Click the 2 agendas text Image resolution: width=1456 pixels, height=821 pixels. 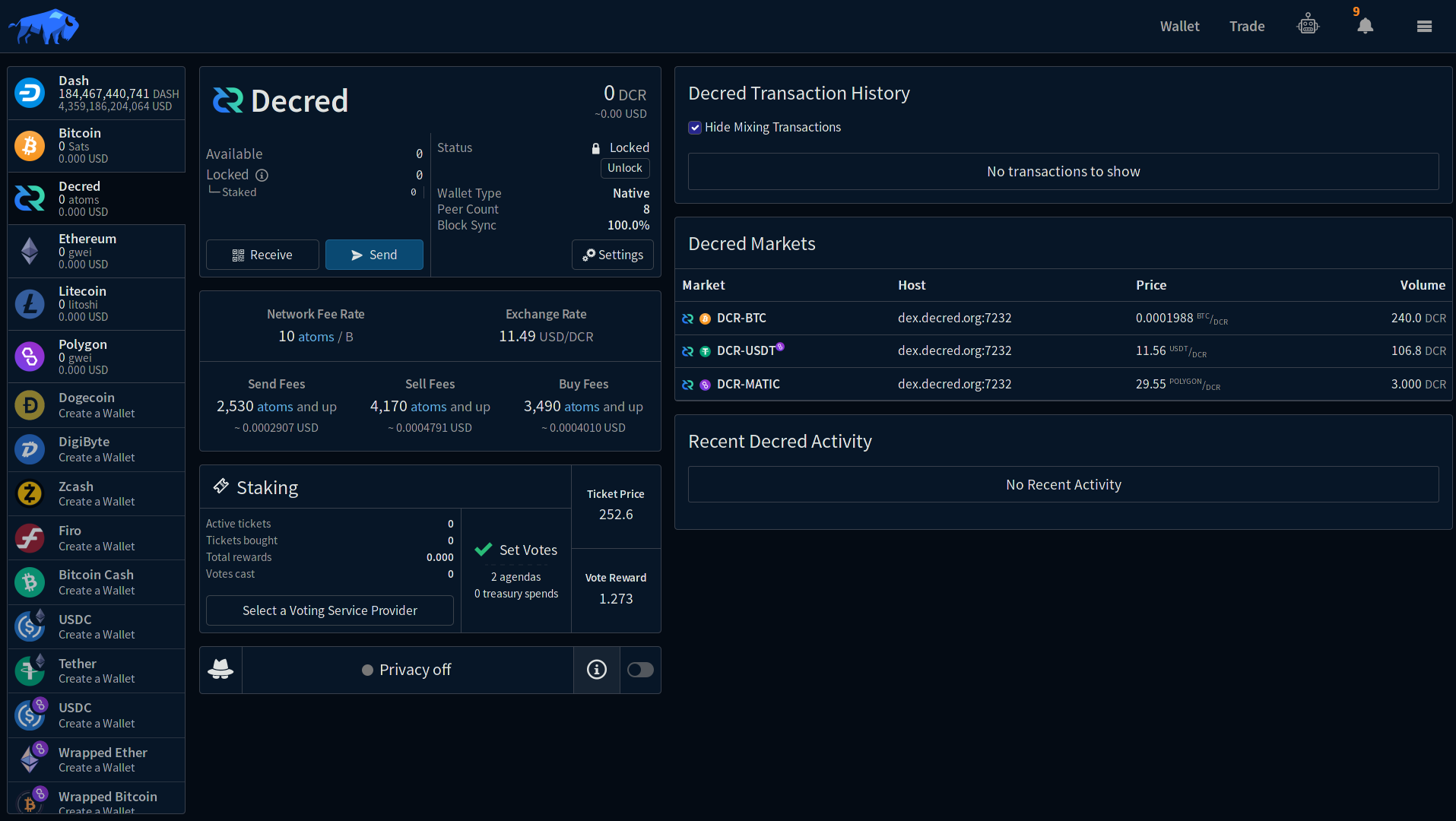[515, 577]
